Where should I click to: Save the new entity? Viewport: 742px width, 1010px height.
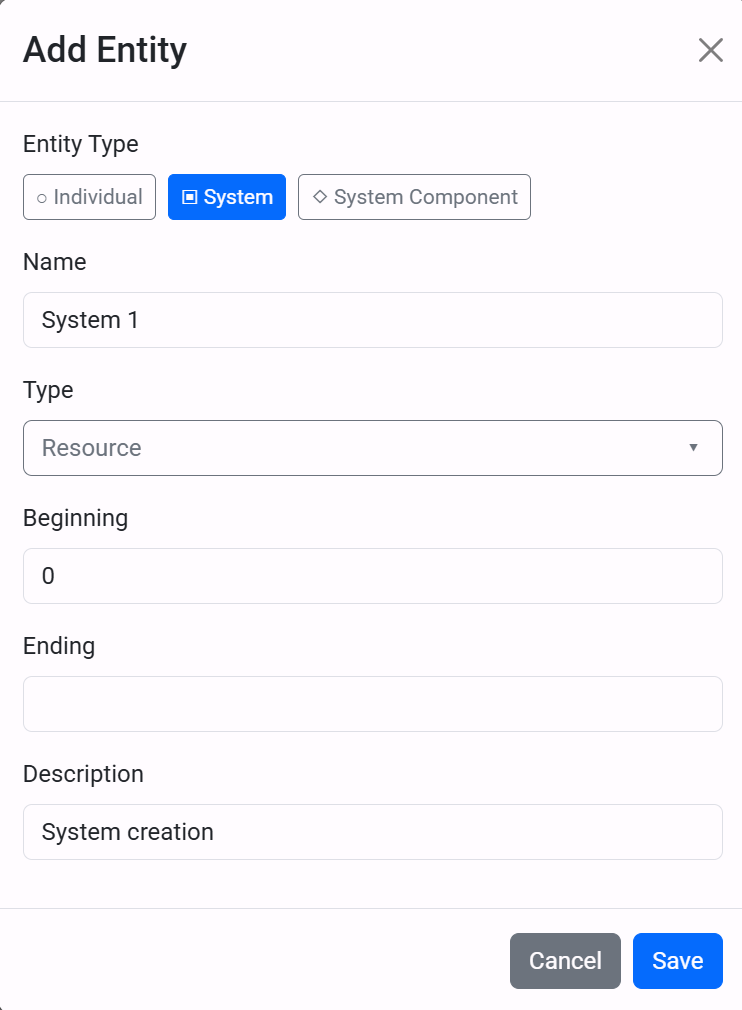pyautogui.click(x=677, y=960)
